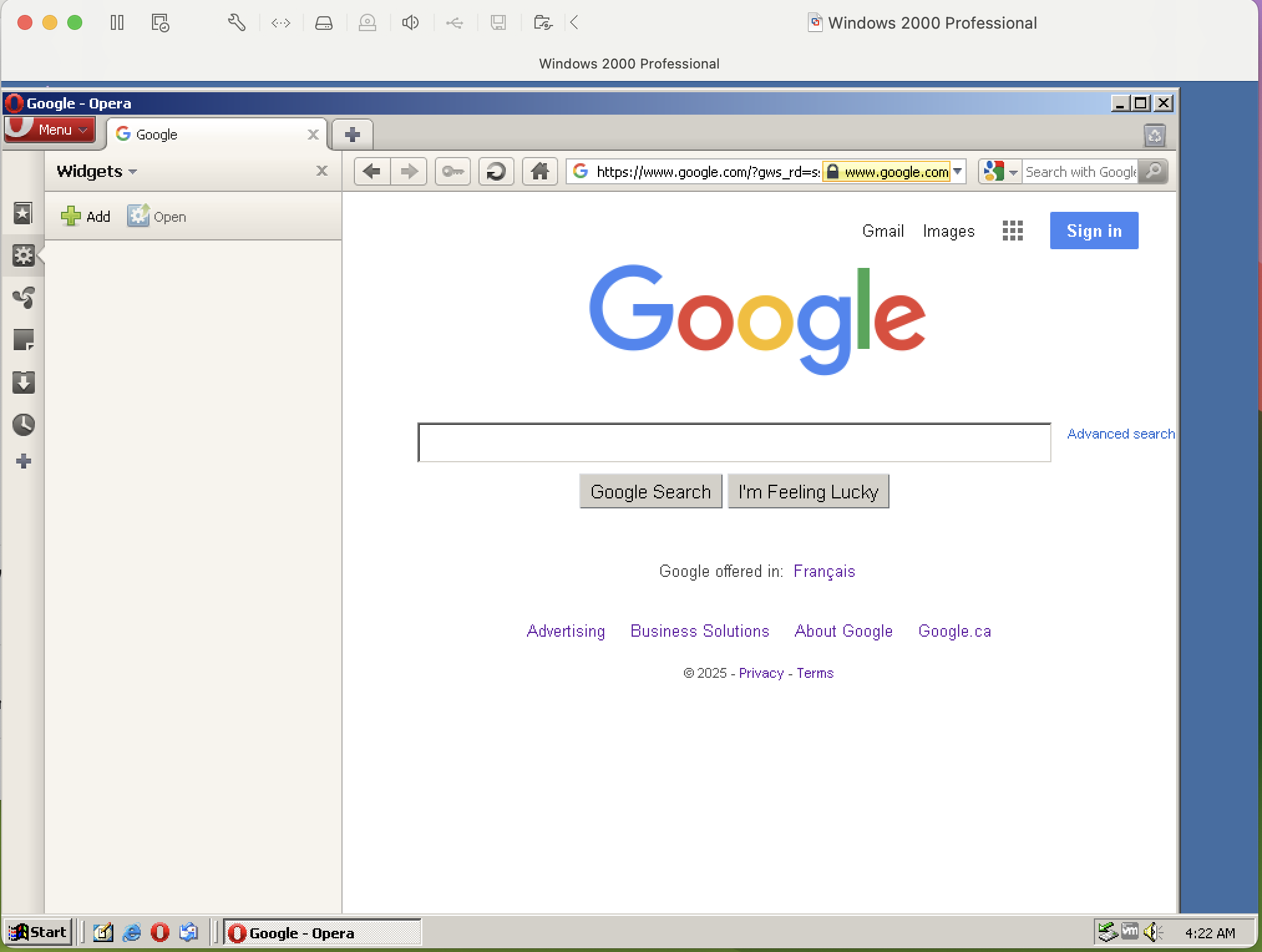Open the Images link

(x=949, y=231)
